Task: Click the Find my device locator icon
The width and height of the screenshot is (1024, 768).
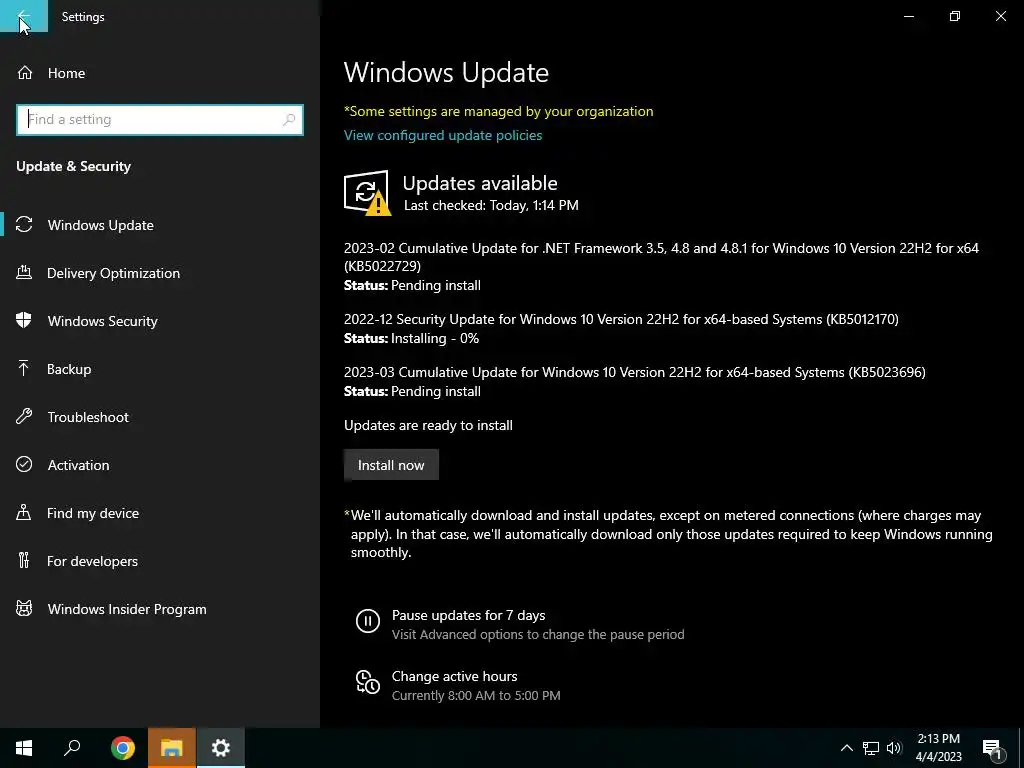Action: (24, 513)
